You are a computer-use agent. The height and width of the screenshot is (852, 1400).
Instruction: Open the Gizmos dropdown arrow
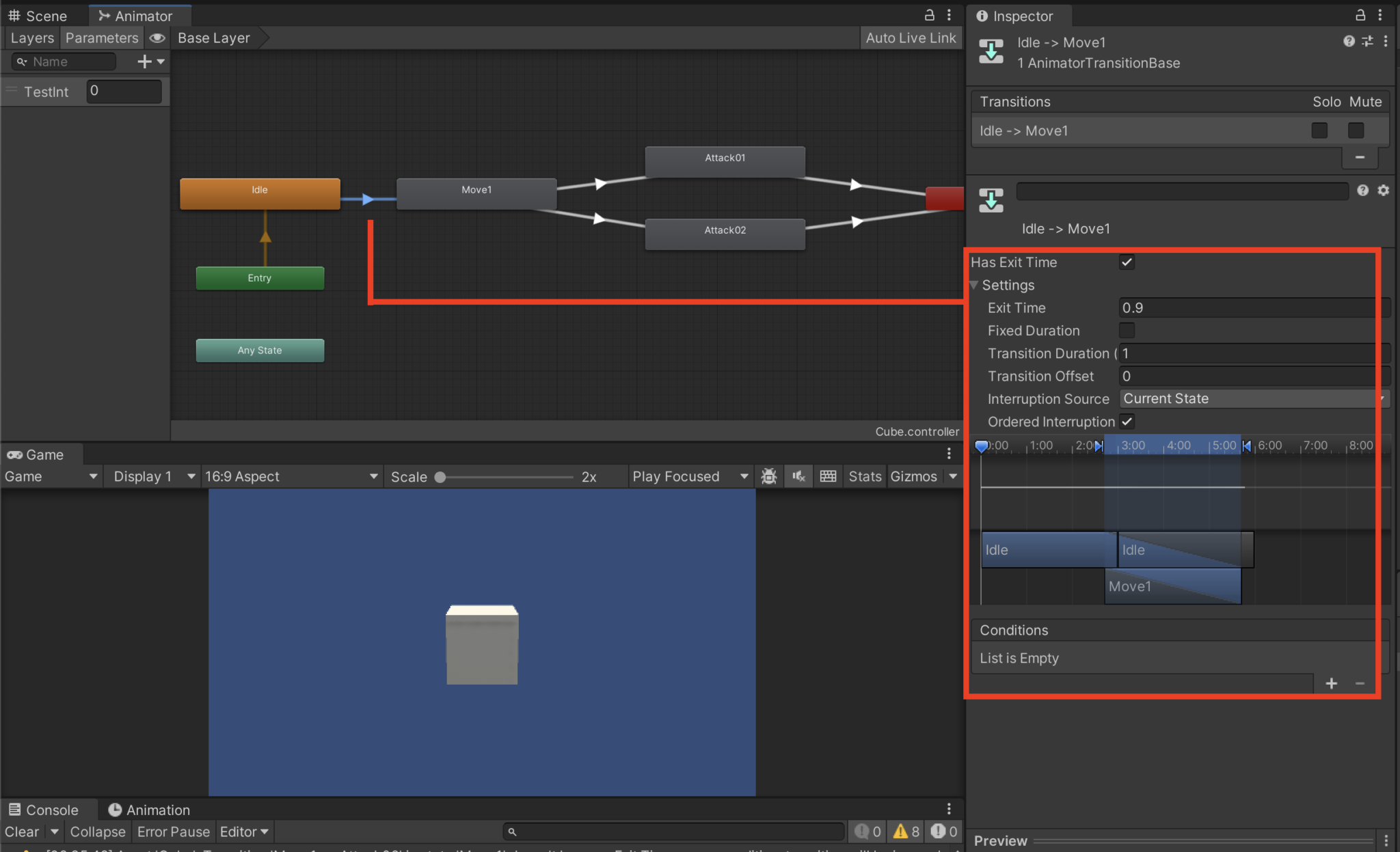[953, 476]
